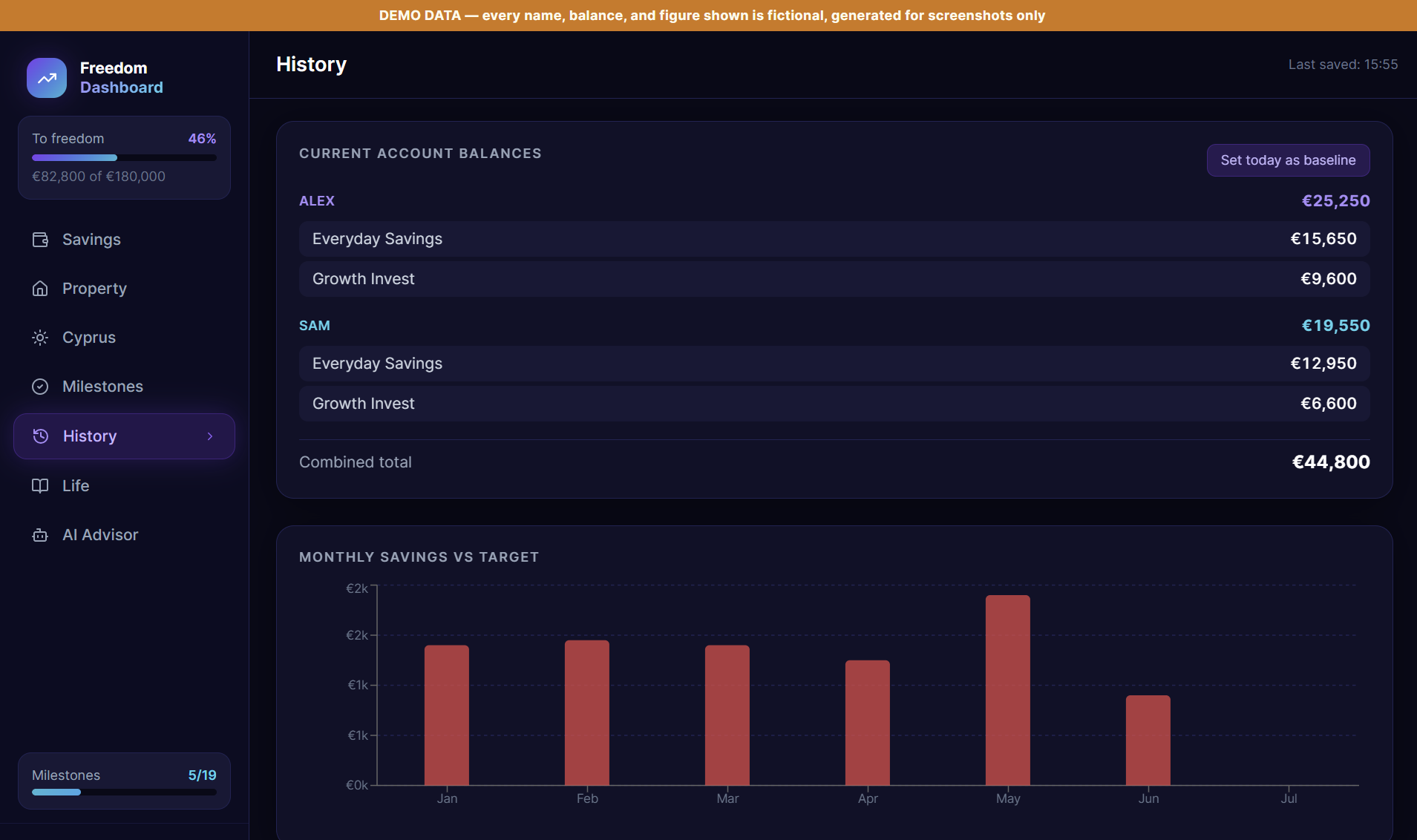Click the combined total €44,800 value
Viewport: 1417px width, 840px height.
coord(1331,462)
